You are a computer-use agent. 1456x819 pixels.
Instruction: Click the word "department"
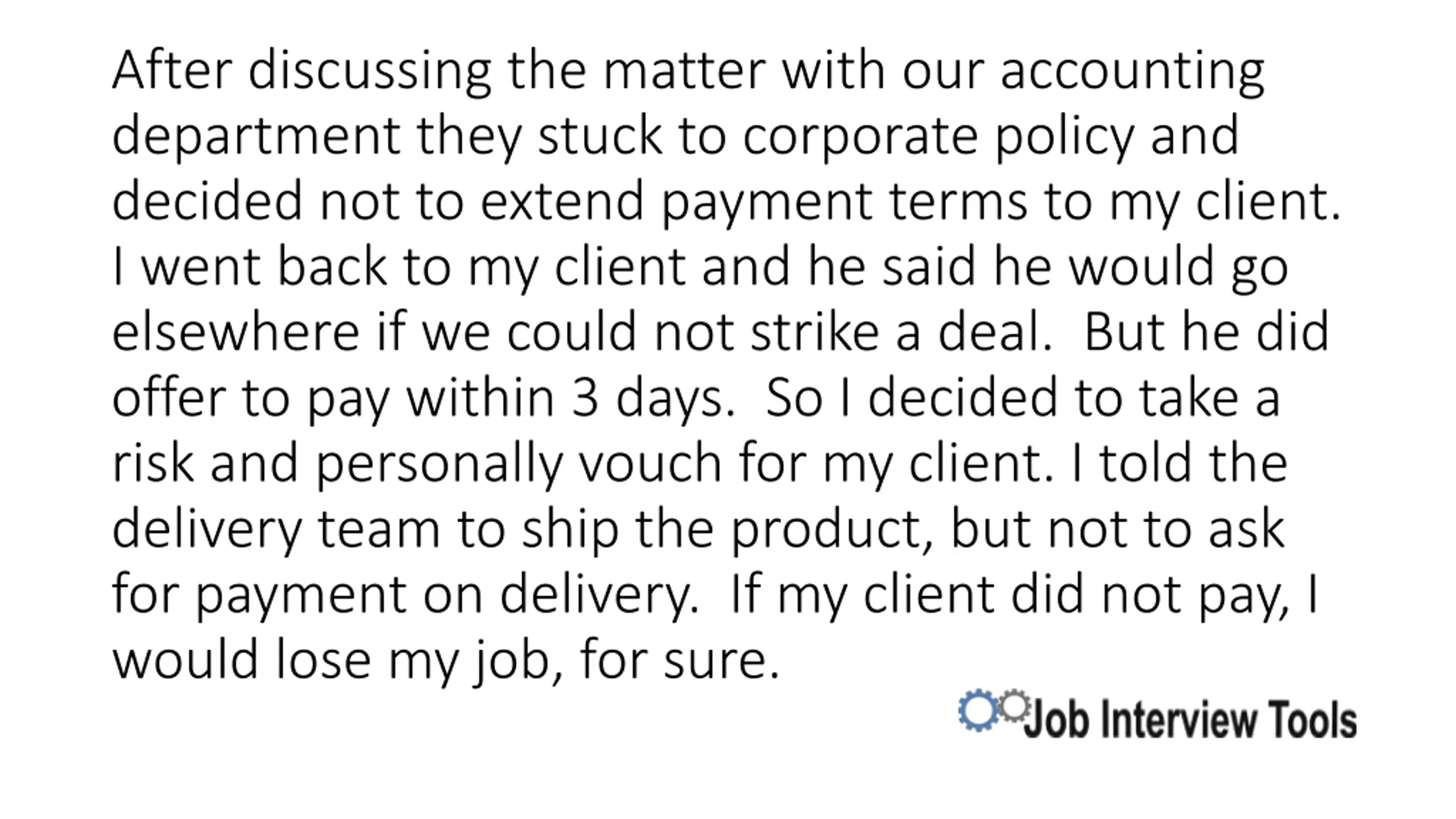pyautogui.click(x=257, y=137)
